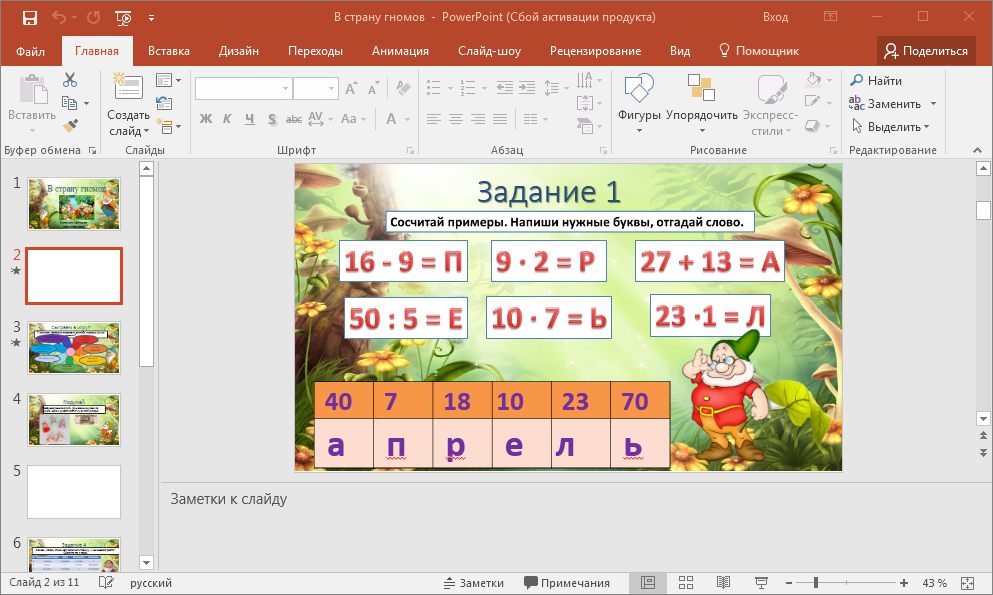Toggle italic (К) formatting
The image size is (993, 595).
tap(227, 119)
